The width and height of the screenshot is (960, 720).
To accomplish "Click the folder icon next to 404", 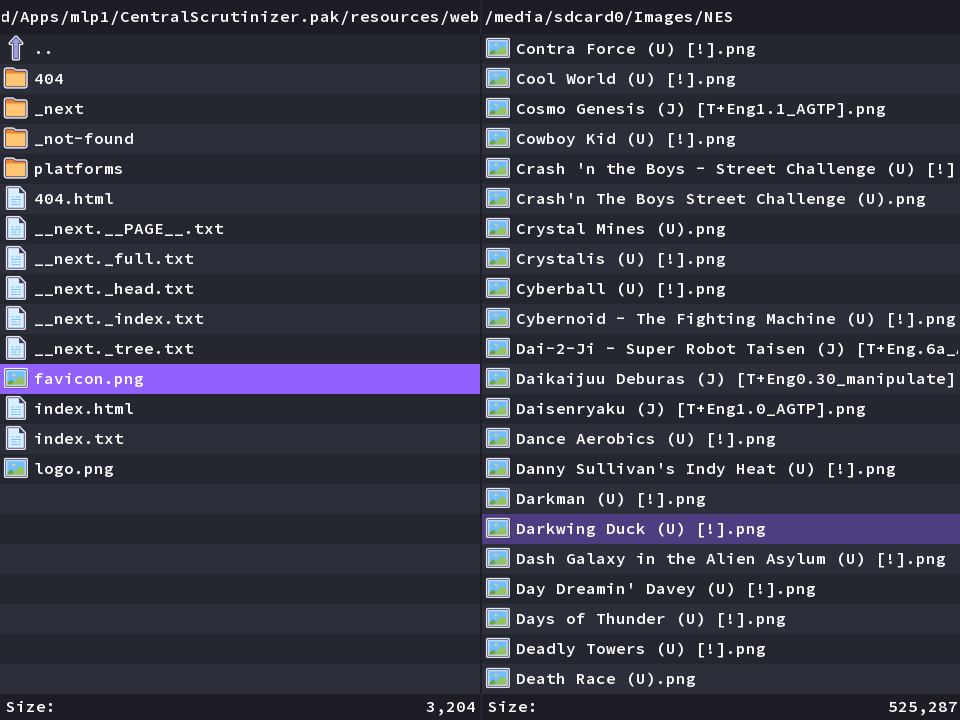I will [16, 78].
